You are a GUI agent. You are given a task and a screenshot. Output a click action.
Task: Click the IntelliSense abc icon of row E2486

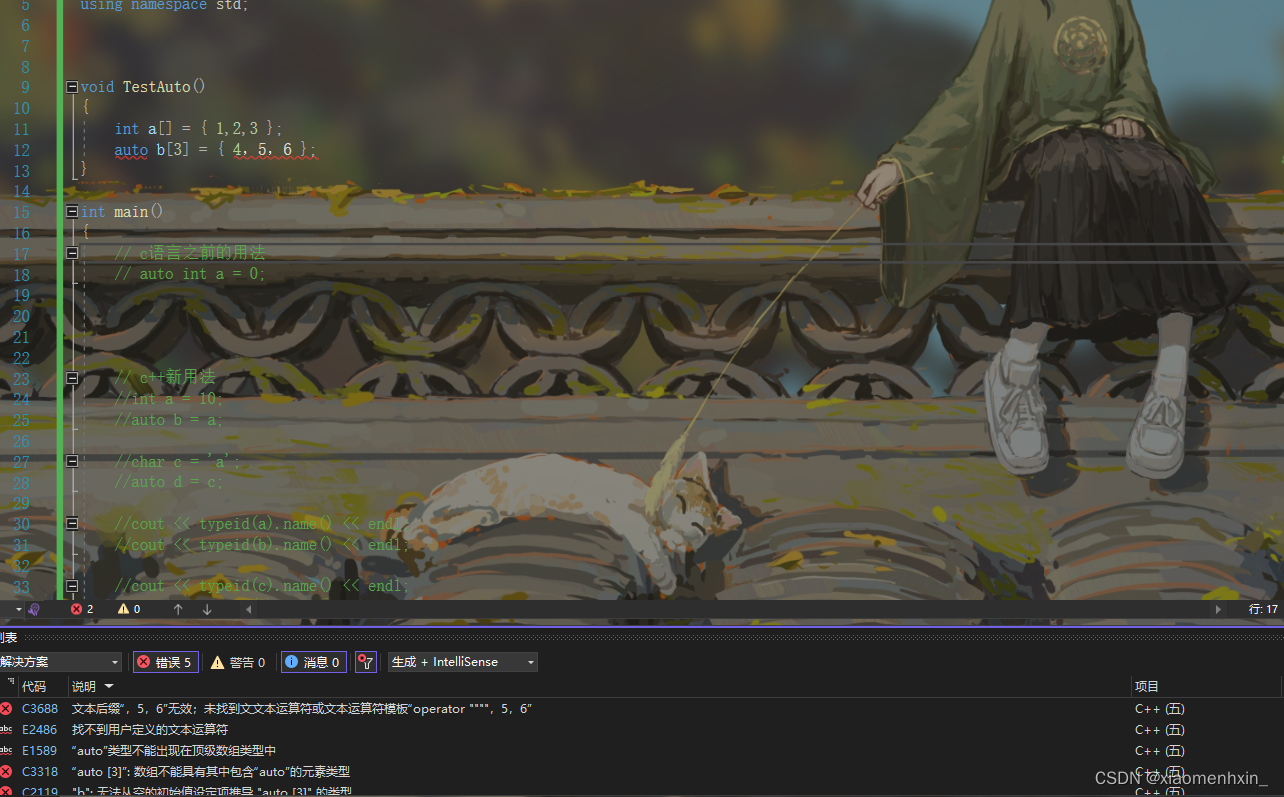point(6,730)
